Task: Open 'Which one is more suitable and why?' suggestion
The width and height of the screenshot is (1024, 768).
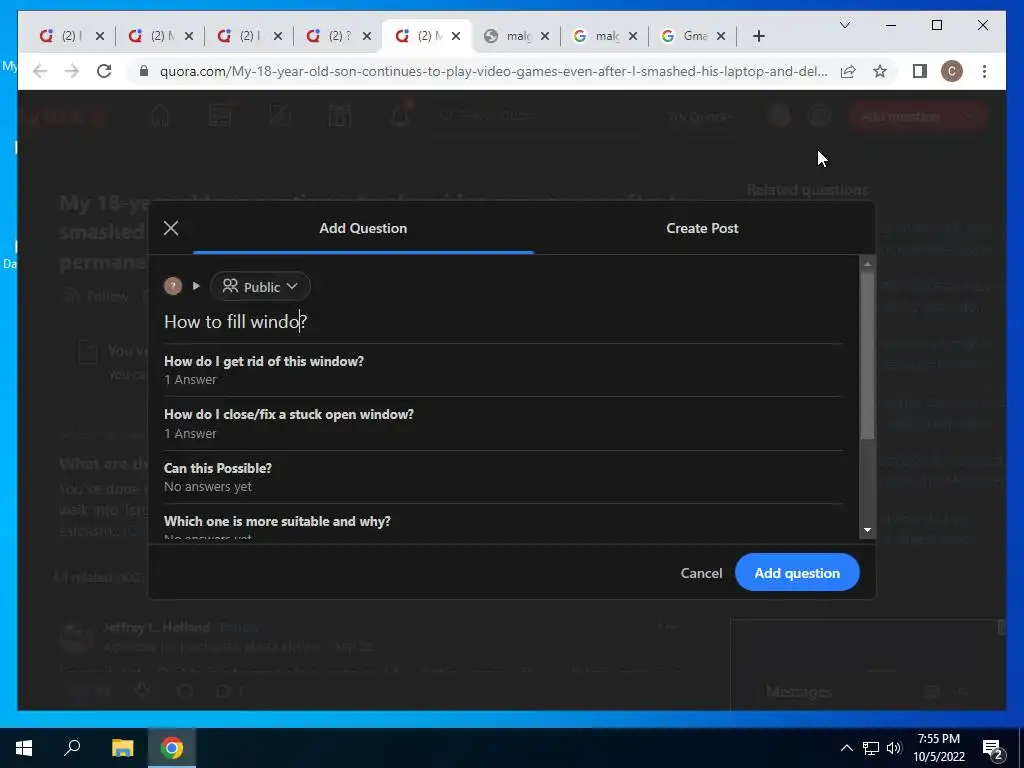Action: (x=503, y=524)
